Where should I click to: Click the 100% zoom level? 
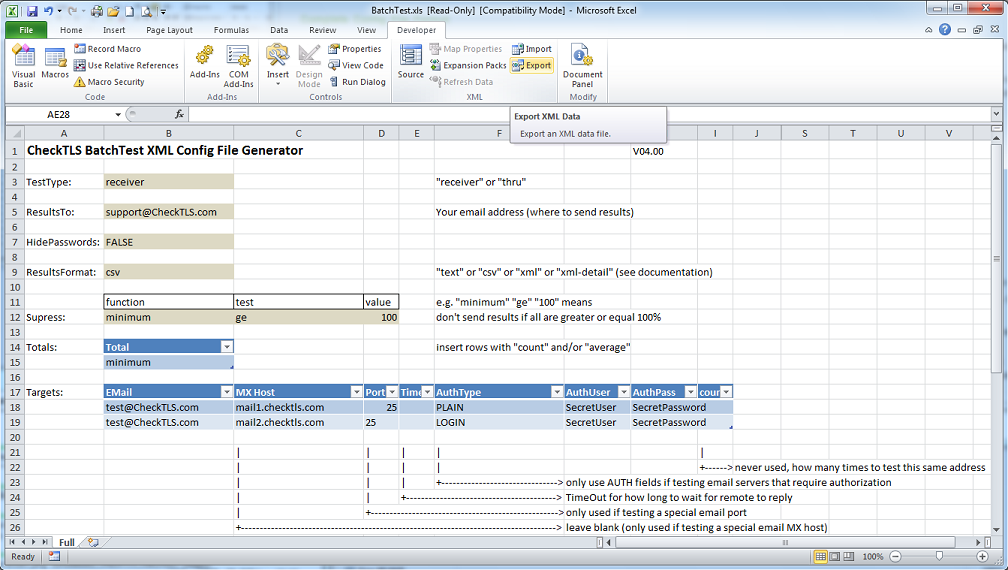coord(872,557)
